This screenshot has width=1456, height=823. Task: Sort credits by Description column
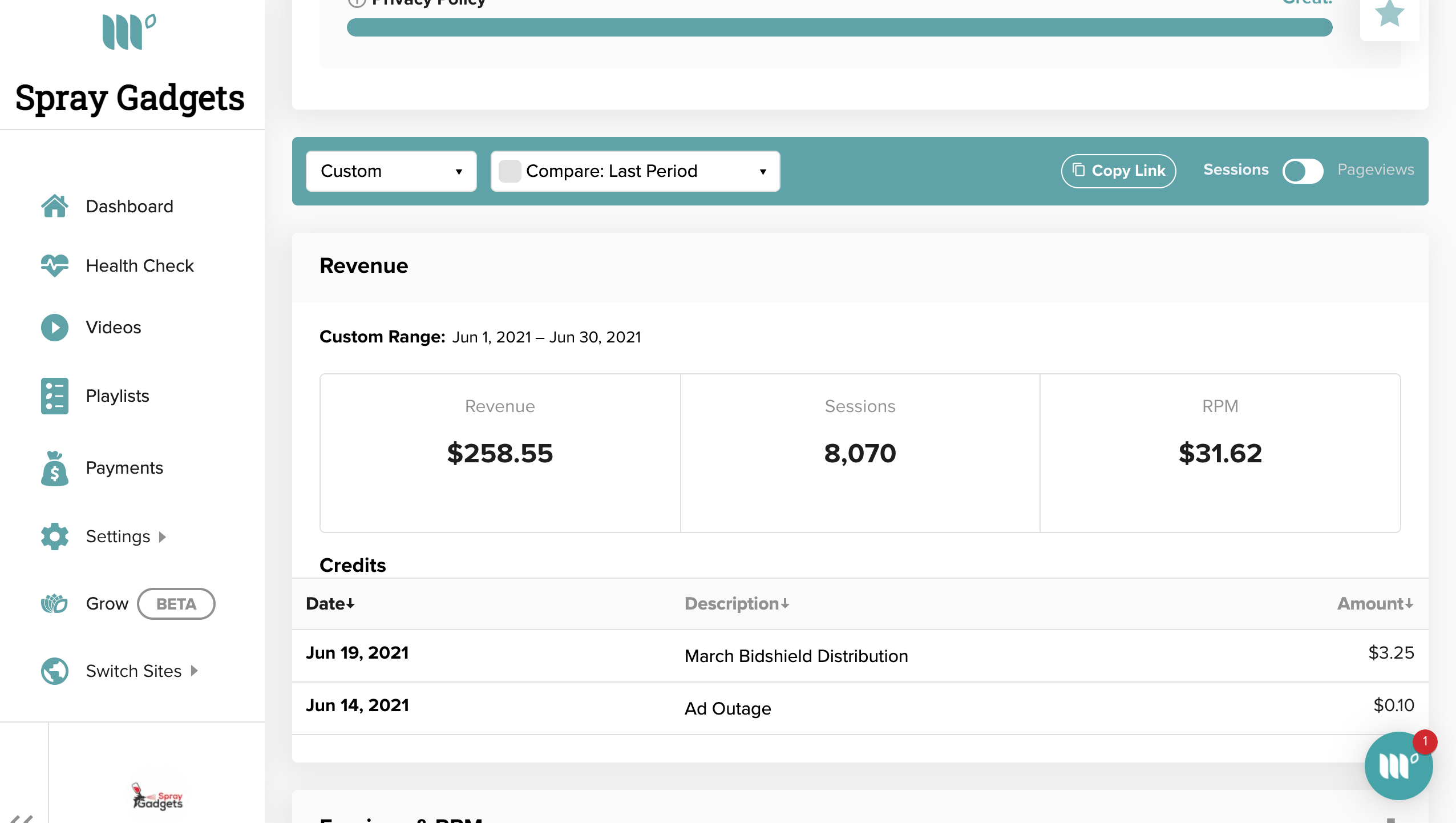point(737,604)
